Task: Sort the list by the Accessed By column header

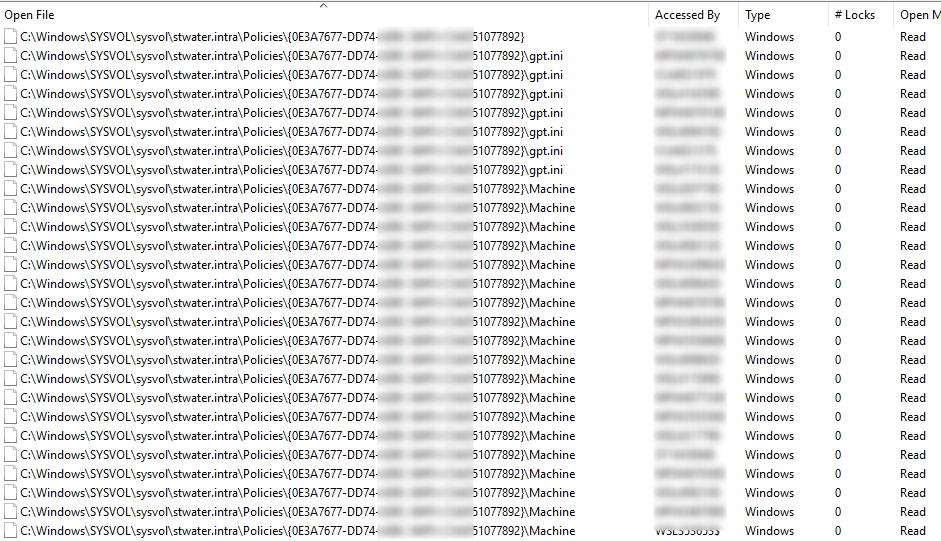Action: click(x=687, y=15)
